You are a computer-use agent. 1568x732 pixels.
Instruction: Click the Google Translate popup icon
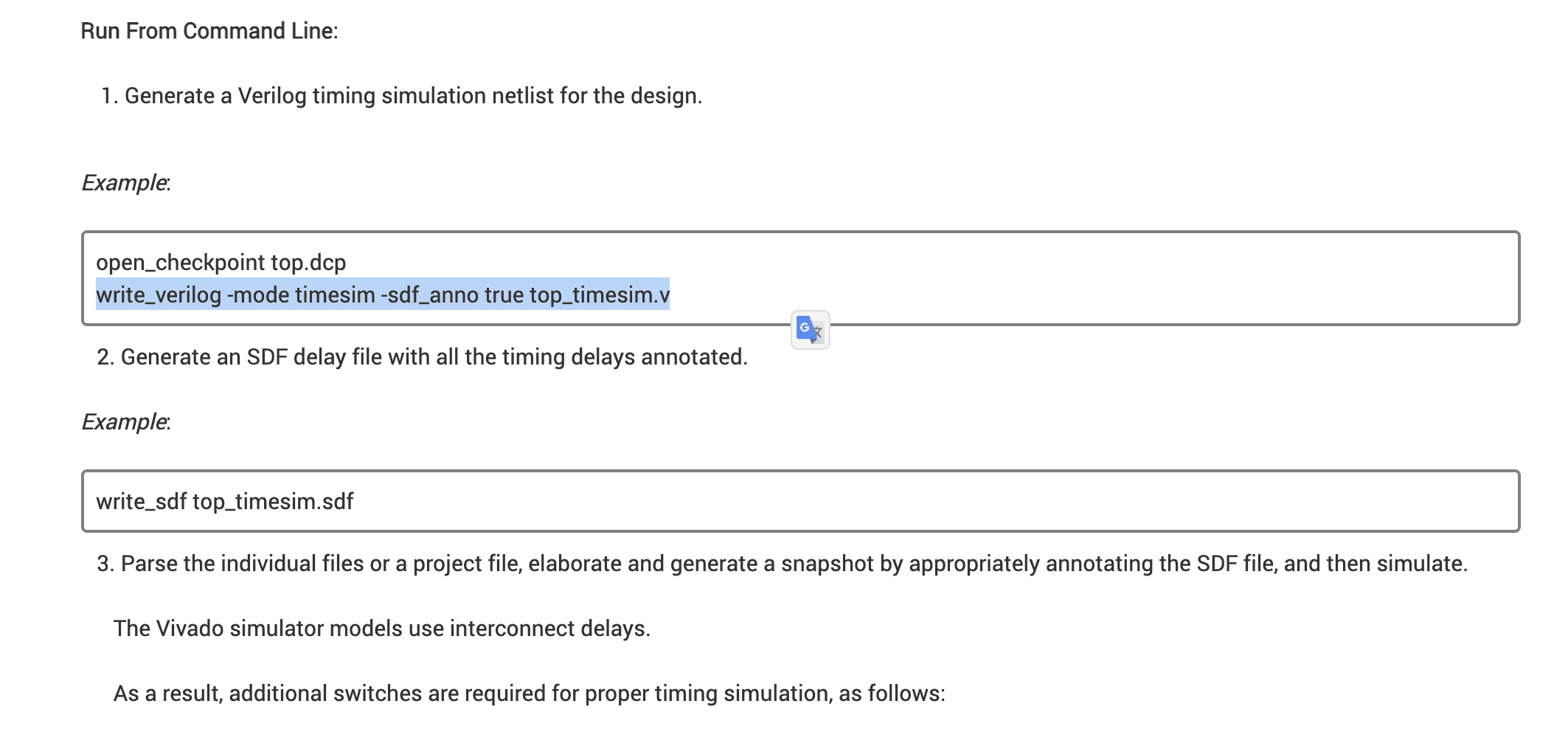[810, 330]
